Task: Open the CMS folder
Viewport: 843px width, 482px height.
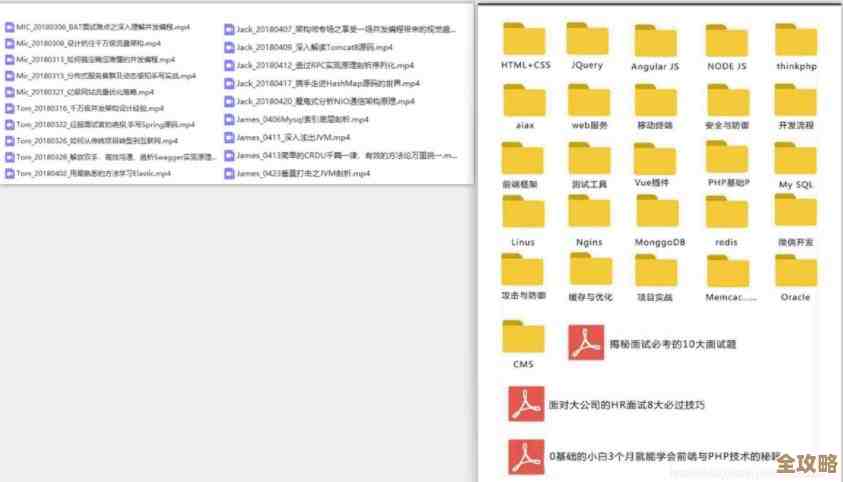Action: (523, 337)
